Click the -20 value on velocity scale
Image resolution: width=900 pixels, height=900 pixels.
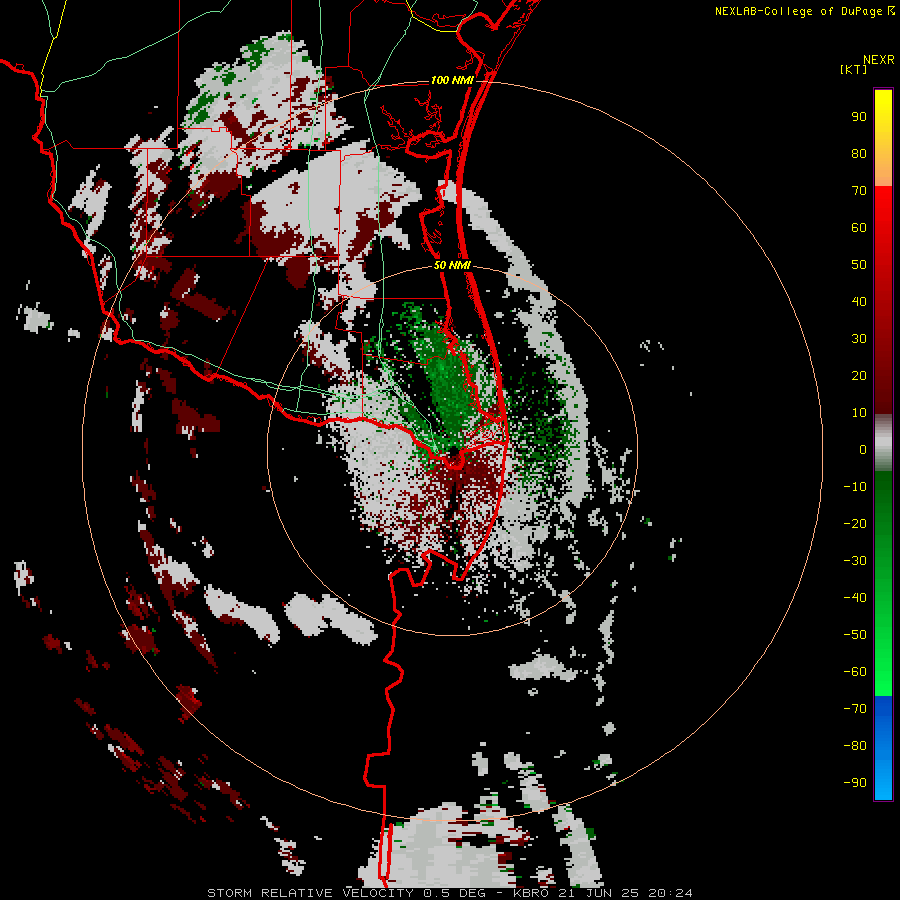tap(855, 524)
